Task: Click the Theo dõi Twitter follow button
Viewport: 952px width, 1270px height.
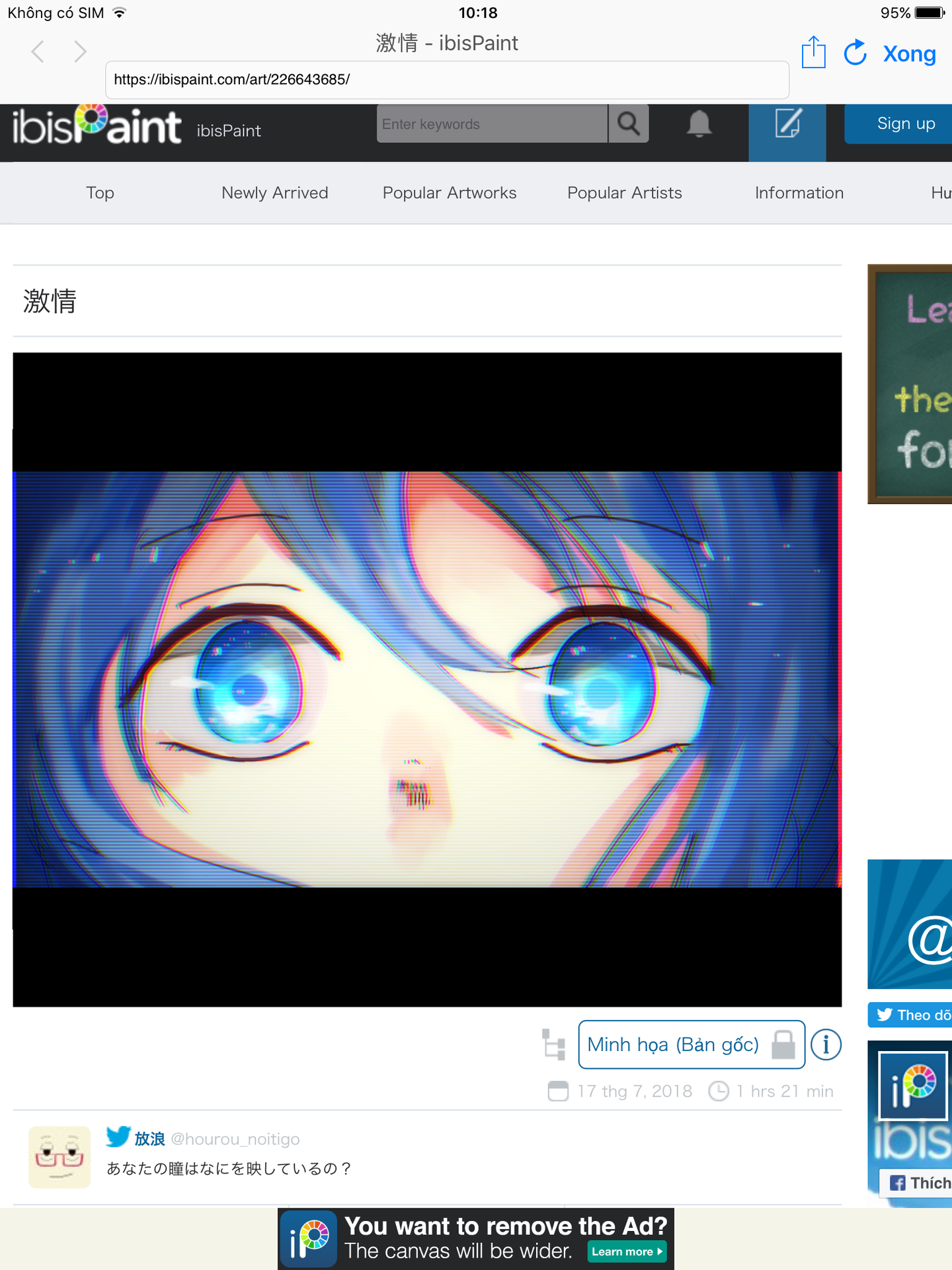Action: [910, 1015]
